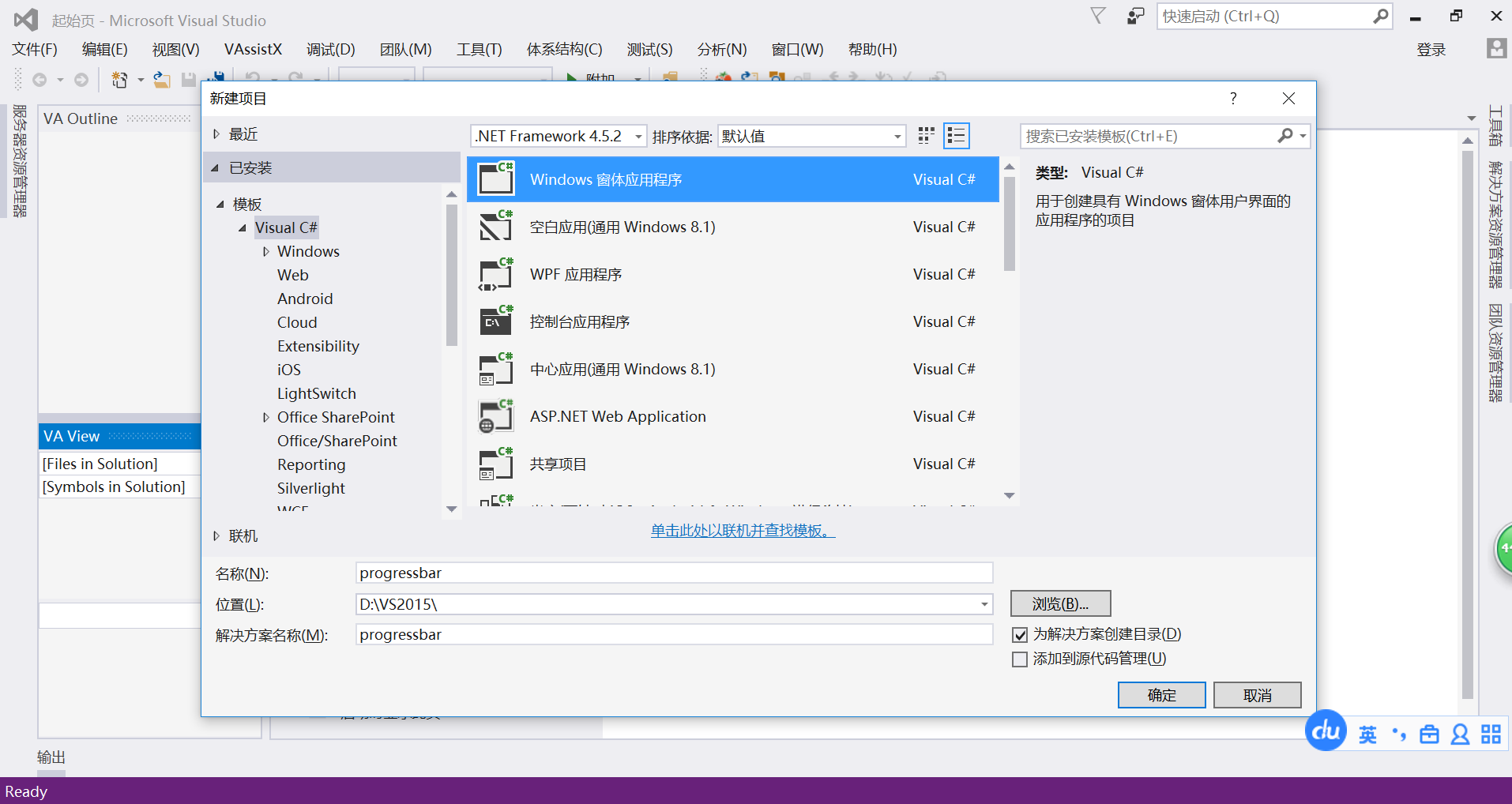Viewport: 1512px width, 804px height.
Task: Open the IME toolbox briefcase icon
Action: point(1430,735)
